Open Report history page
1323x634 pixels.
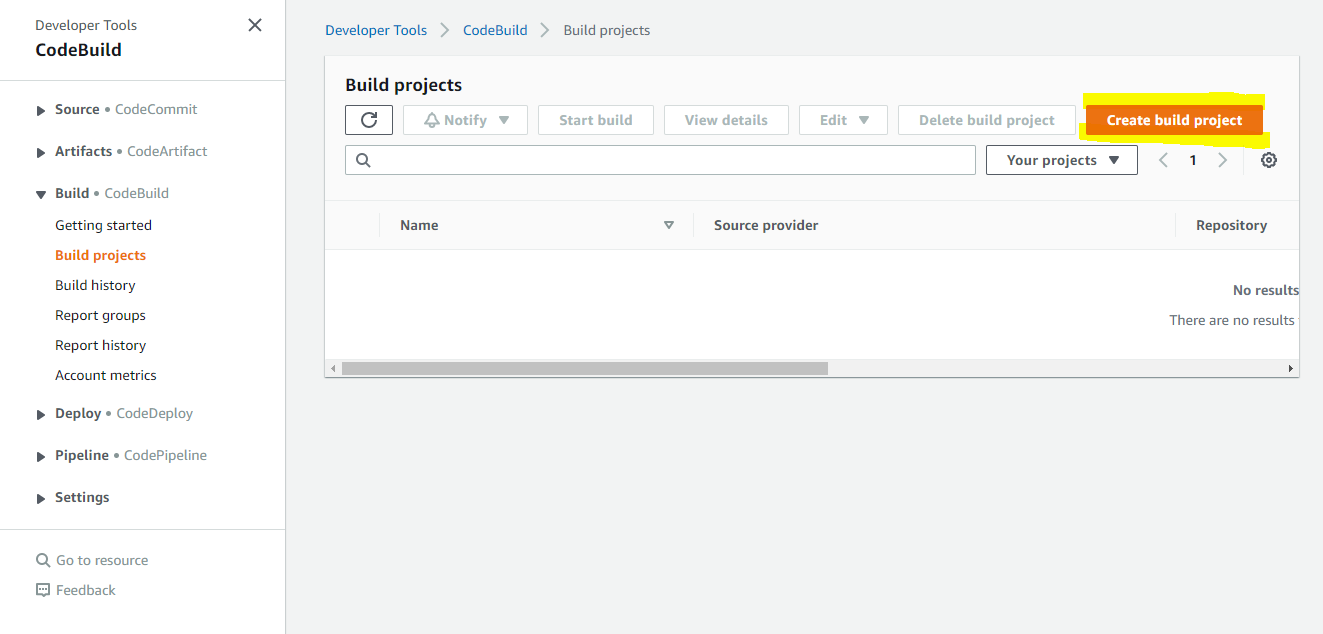[x=100, y=345]
